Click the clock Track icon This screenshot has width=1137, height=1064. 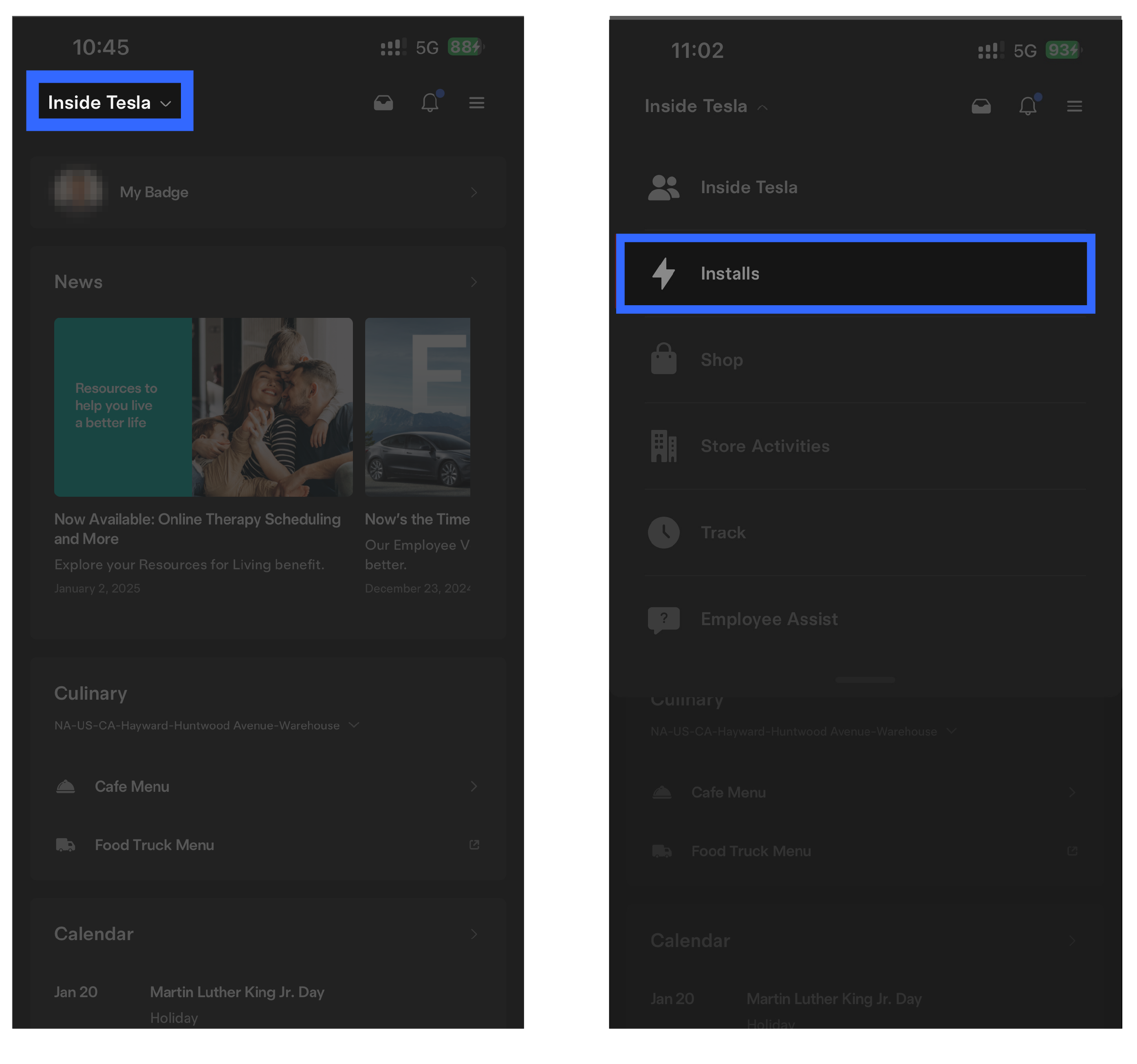point(663,533)
